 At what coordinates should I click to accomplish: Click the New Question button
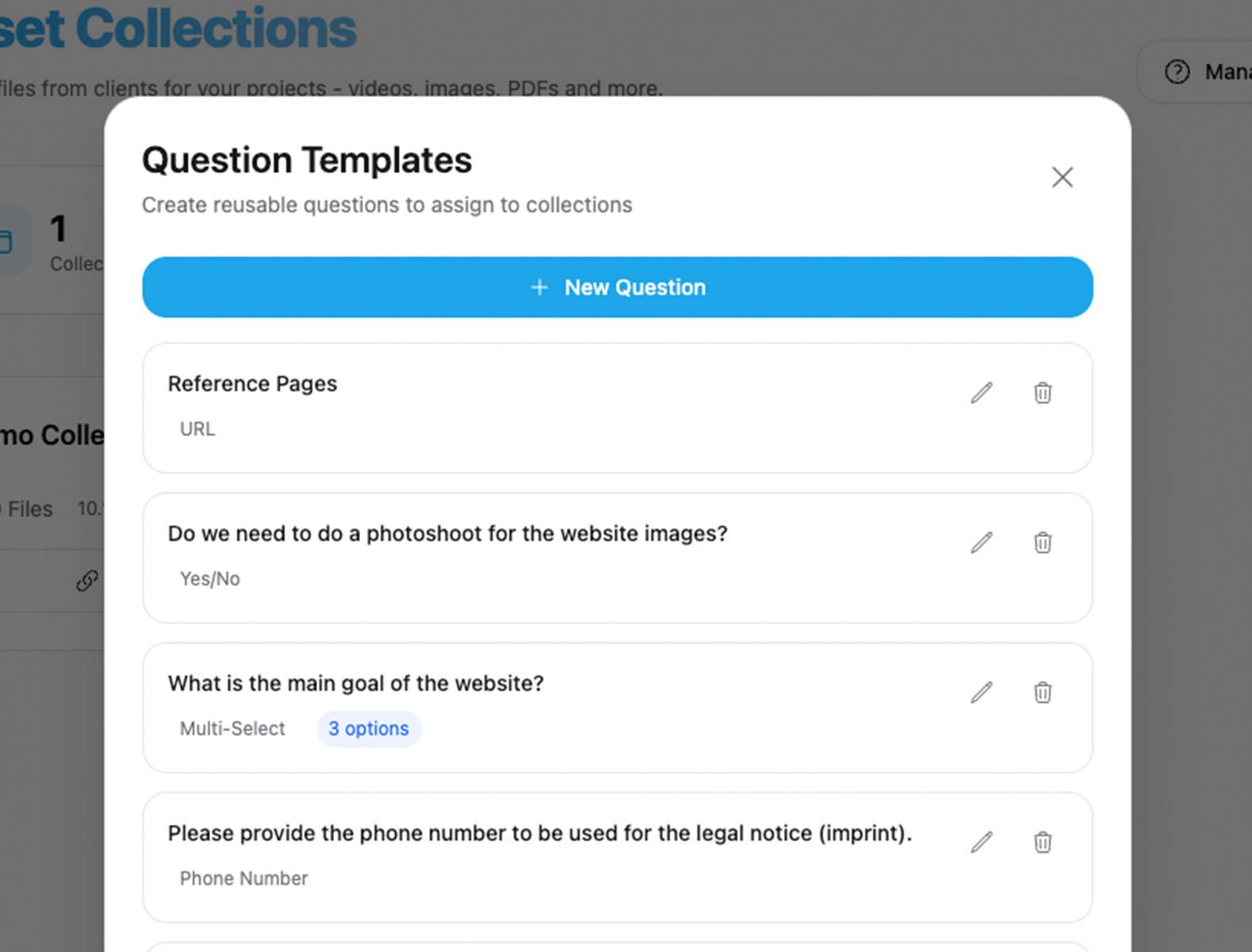click(x=617, y=287)
